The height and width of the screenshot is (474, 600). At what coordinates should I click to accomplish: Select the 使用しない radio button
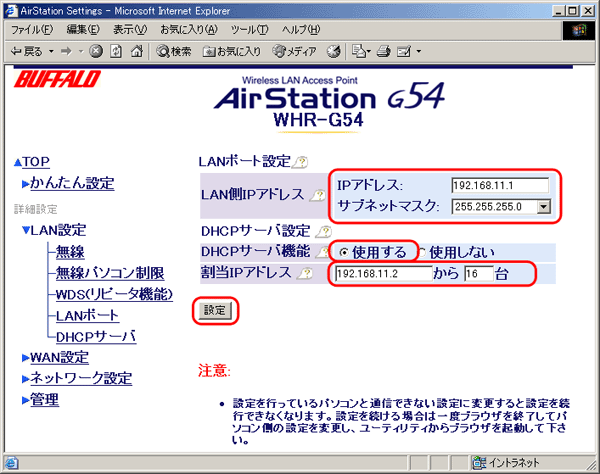pos(422,252)
